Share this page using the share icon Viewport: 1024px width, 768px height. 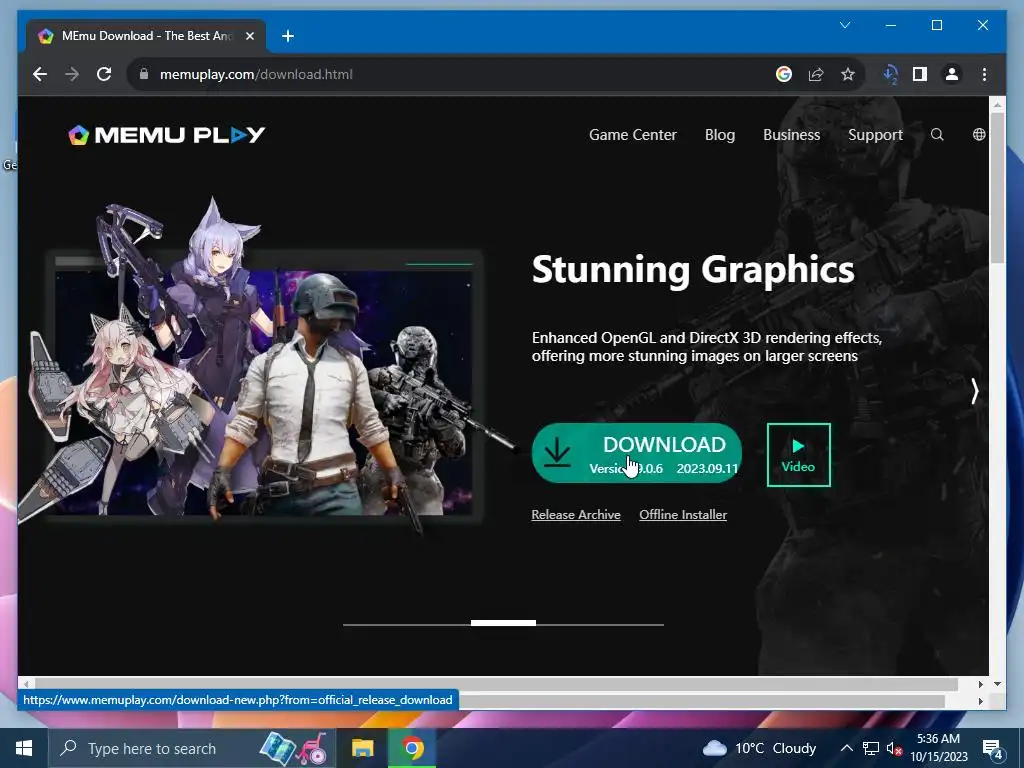tap(816, 74)
